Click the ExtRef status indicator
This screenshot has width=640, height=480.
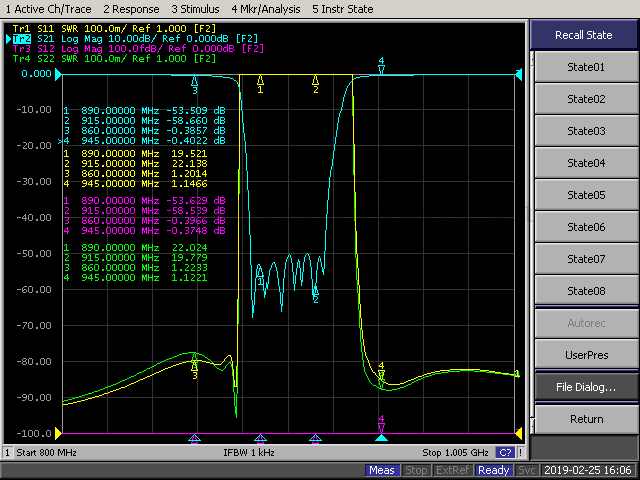[452, 470]
